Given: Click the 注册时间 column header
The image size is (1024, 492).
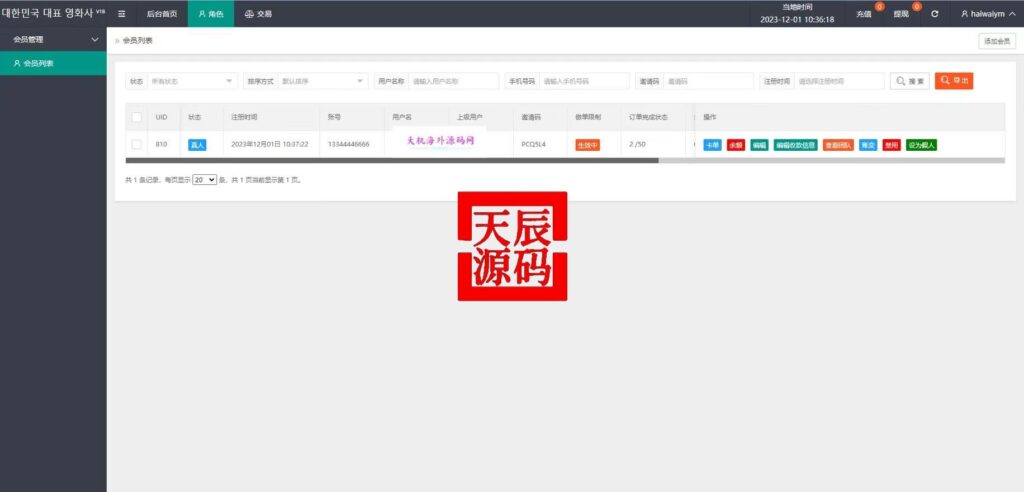Looking at the screenshot, I should point(244,117).
